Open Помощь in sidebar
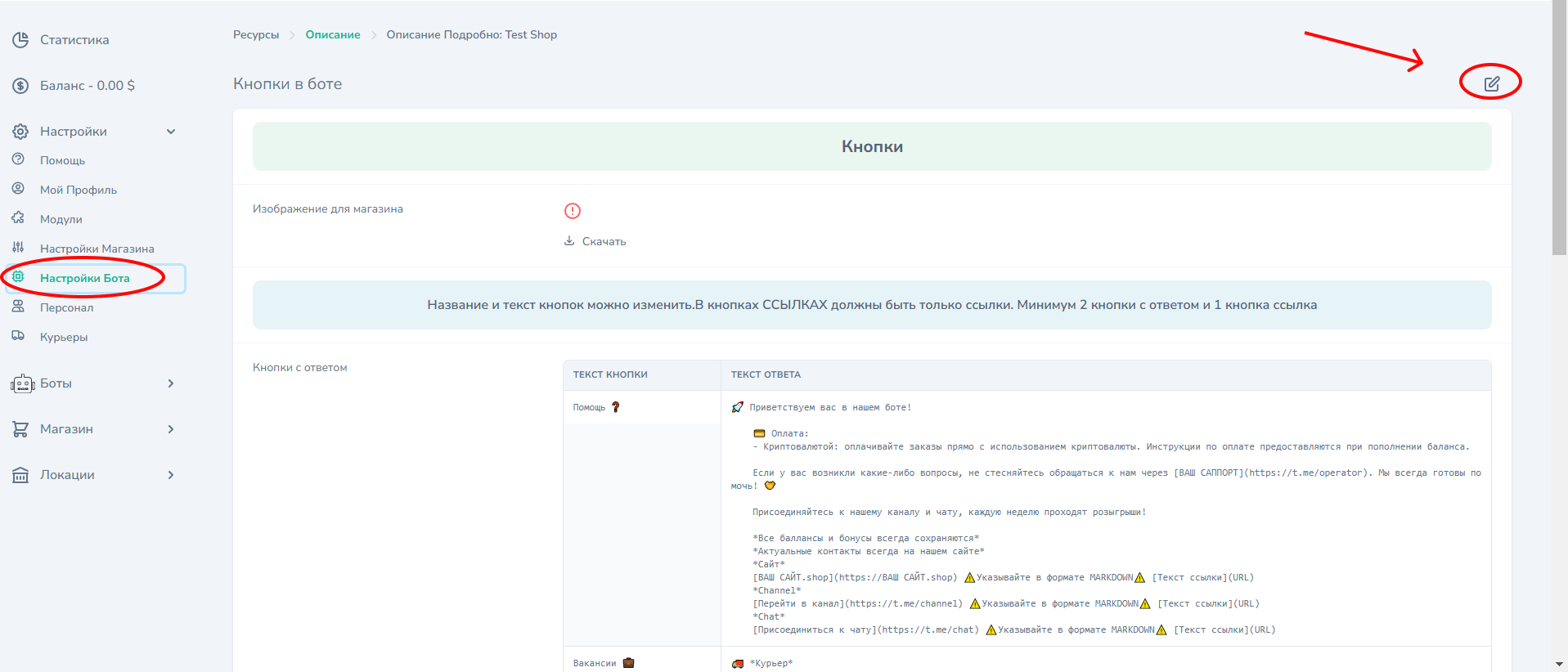Viewport: 1568px width, 672px height. coord(63,160)
